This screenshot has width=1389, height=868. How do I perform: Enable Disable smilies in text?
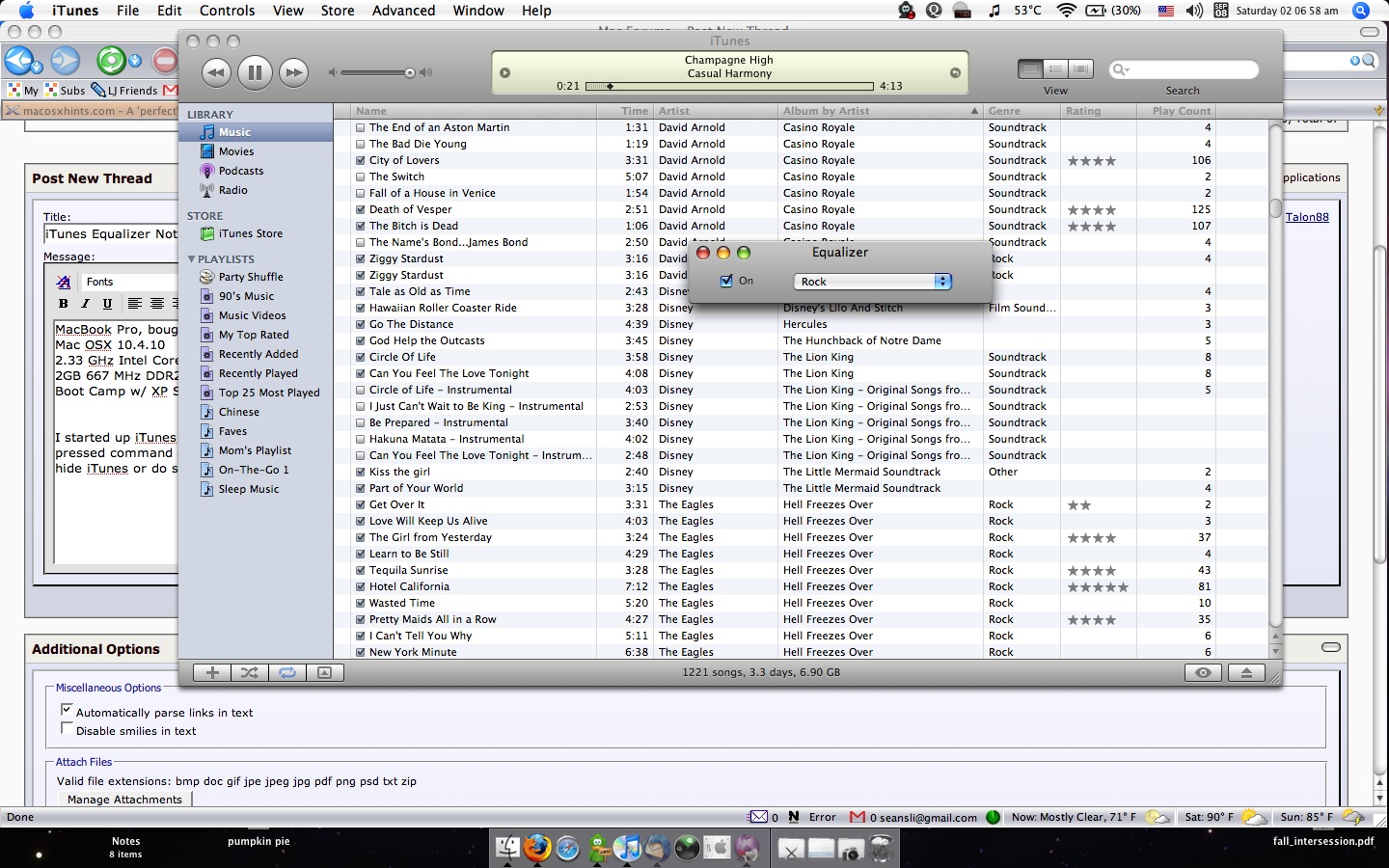tap(67, 729)
